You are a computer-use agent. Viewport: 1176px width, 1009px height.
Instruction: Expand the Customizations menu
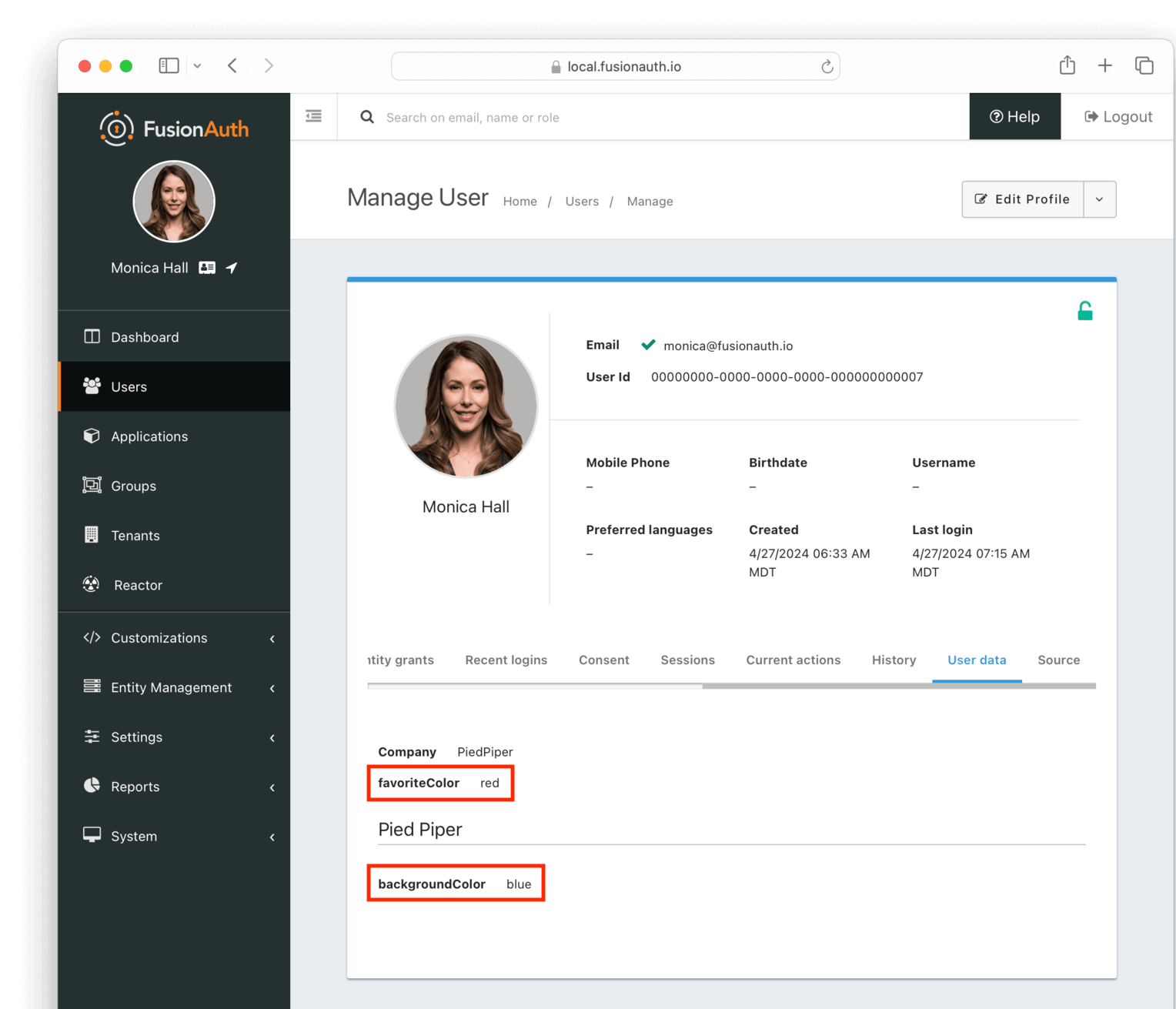tap(159, 637)
